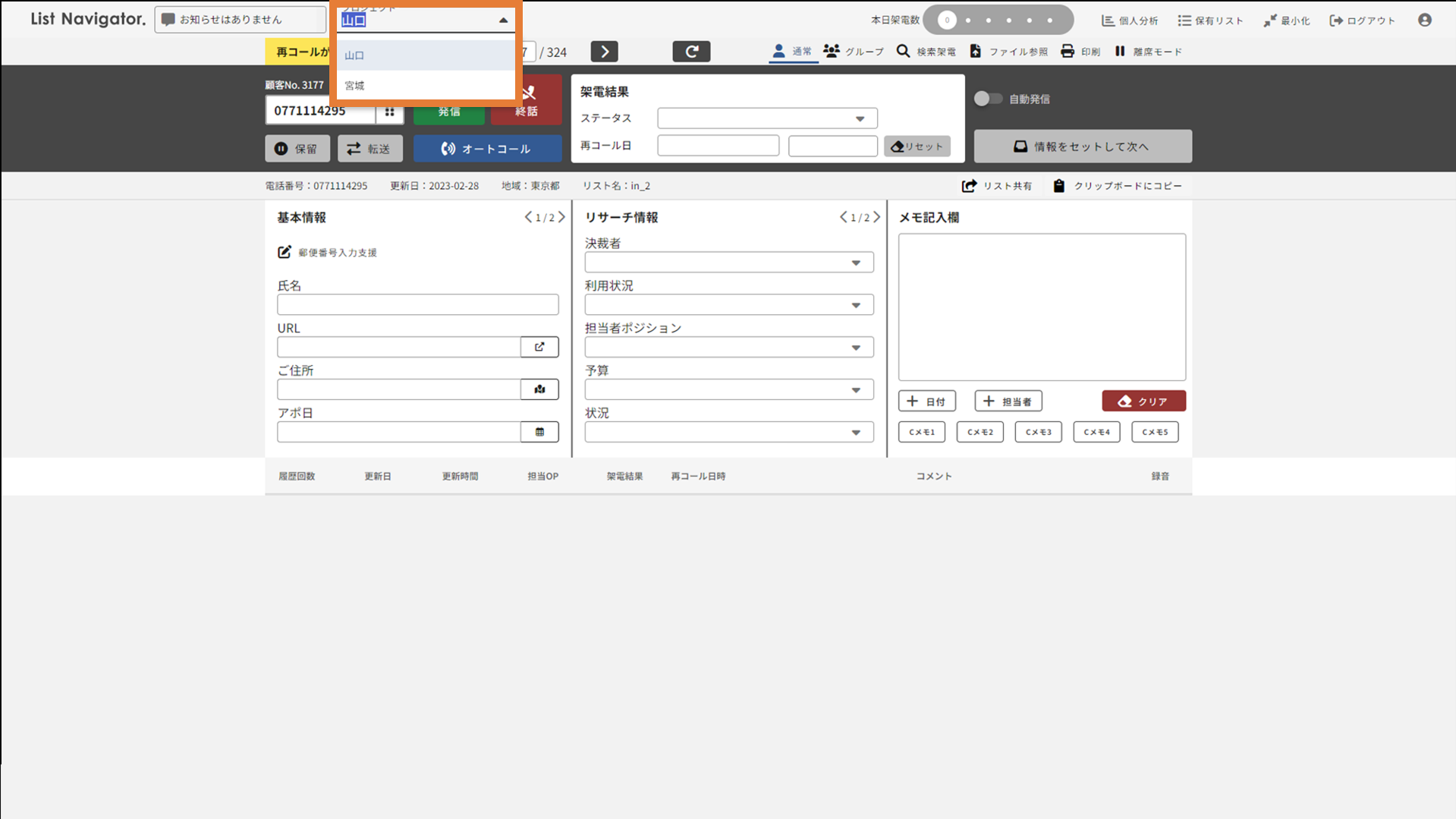Switch to グループ mode tab
The height and width of the screenshot is (819, 1456).
(854, 52)
